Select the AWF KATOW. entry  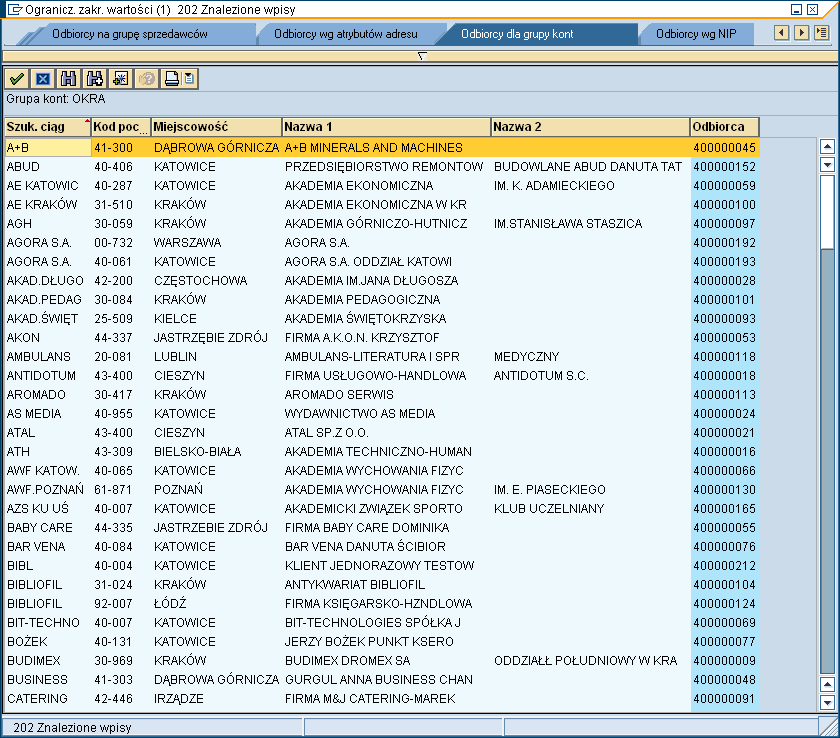click(43, 471)
